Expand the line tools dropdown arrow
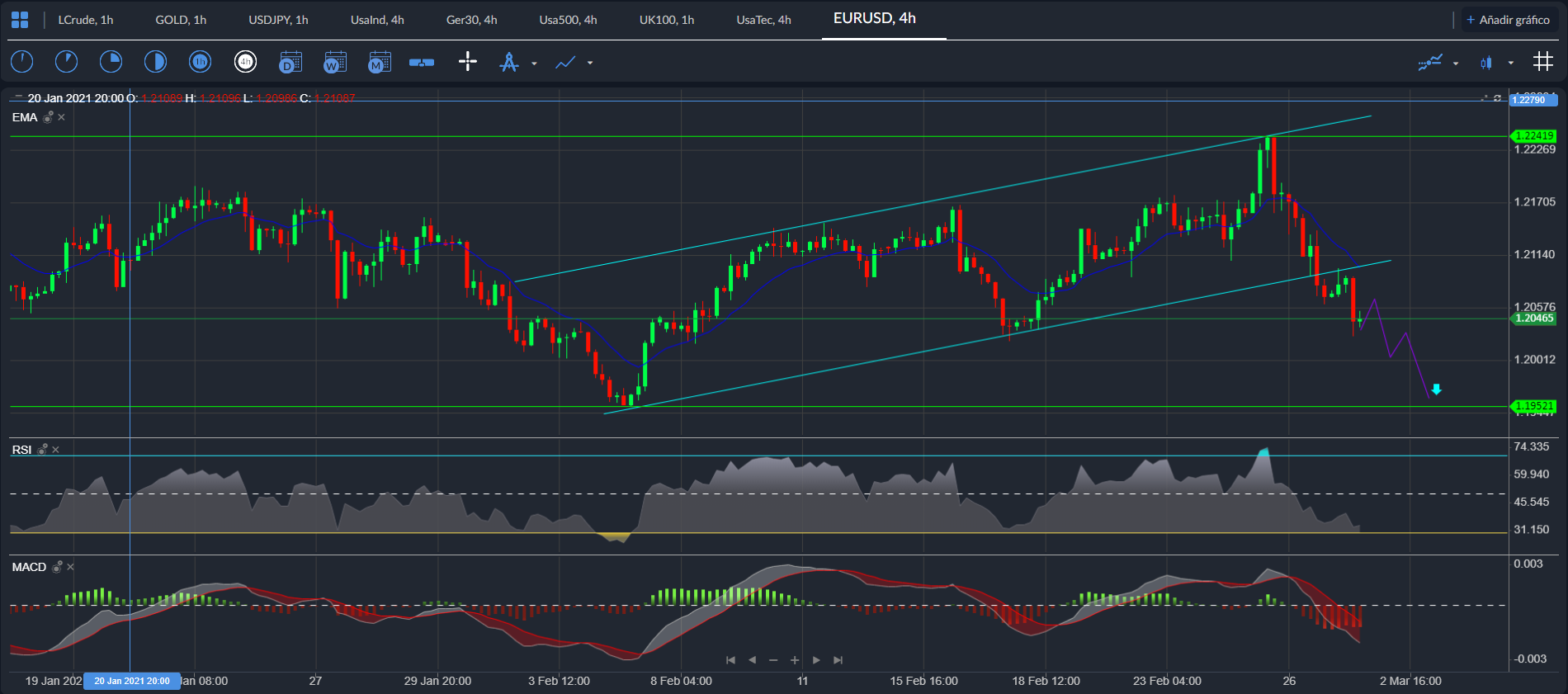 pyautogui.click(x=590, y=63)
